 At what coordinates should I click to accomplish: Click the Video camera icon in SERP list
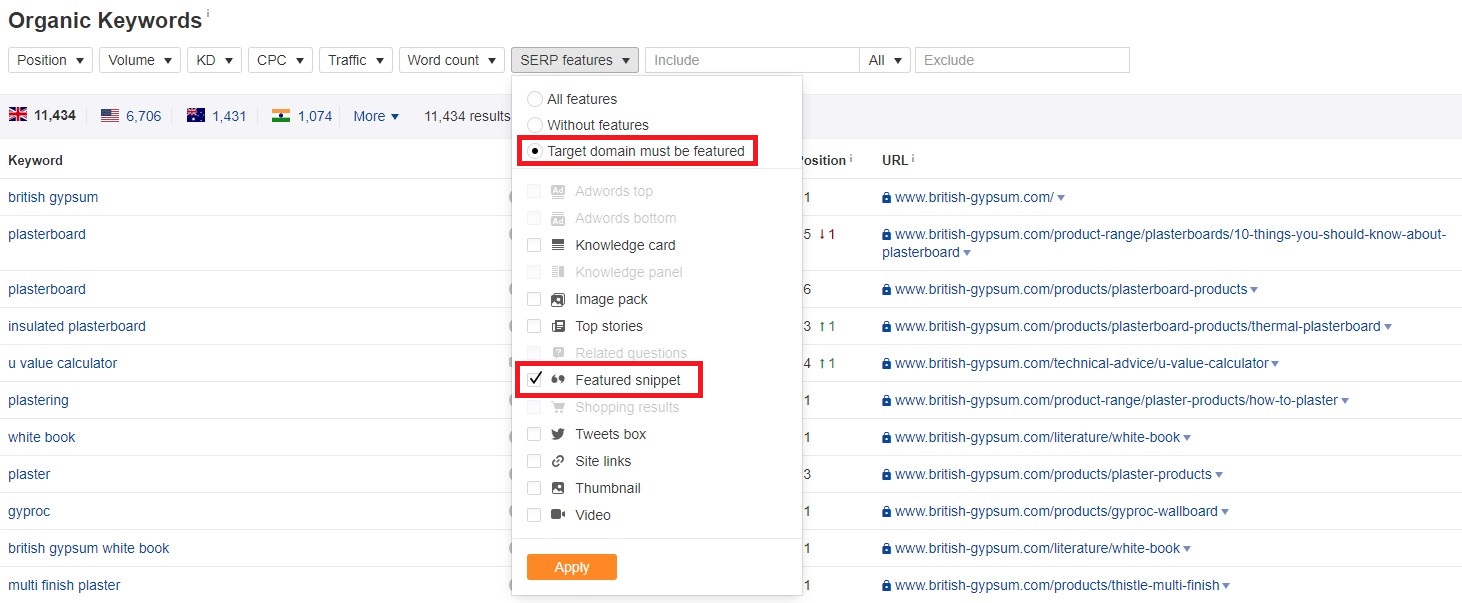pyautogui.click(x=558, y=515)
